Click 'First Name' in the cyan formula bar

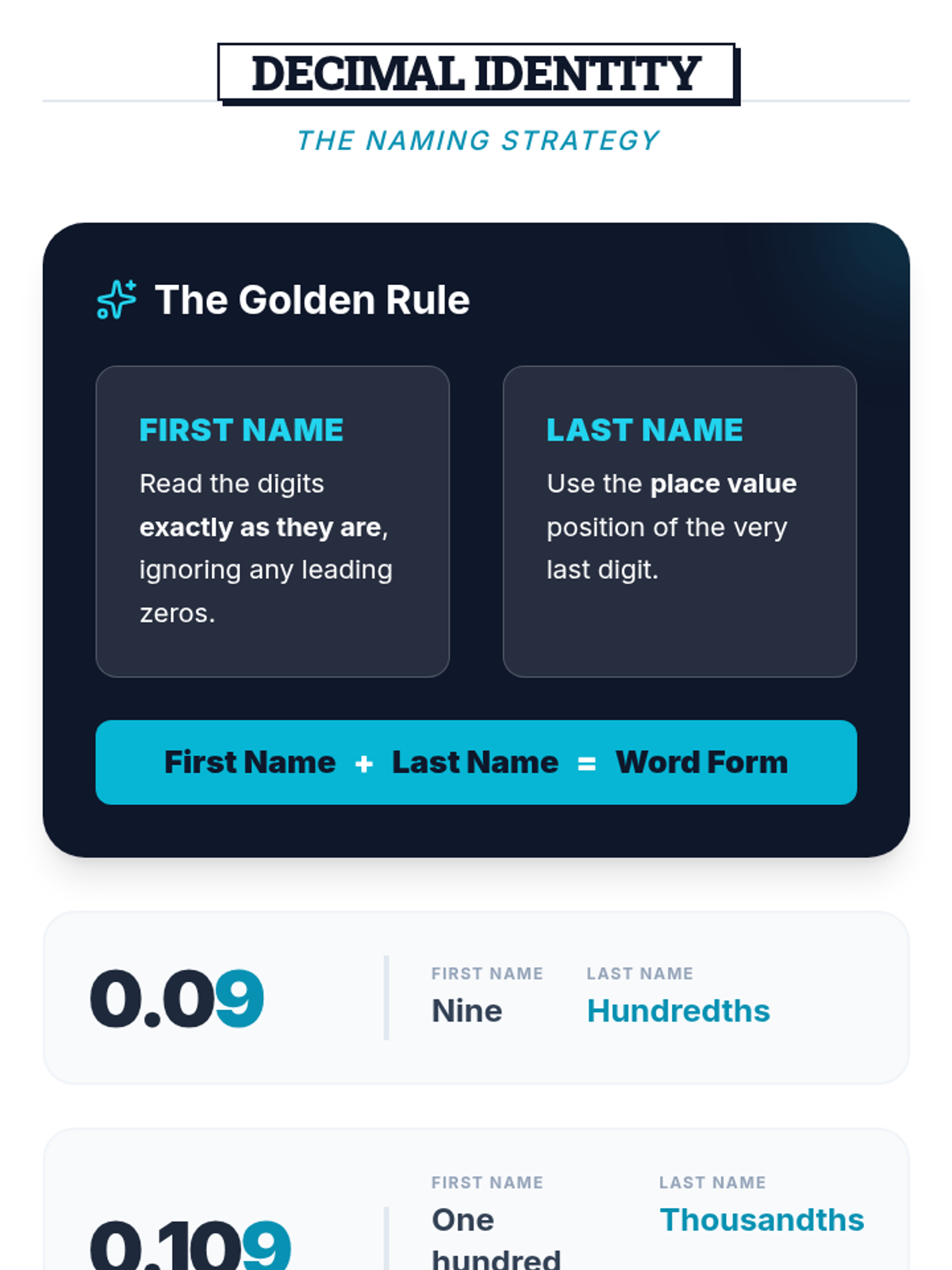[x=250, y=762]
